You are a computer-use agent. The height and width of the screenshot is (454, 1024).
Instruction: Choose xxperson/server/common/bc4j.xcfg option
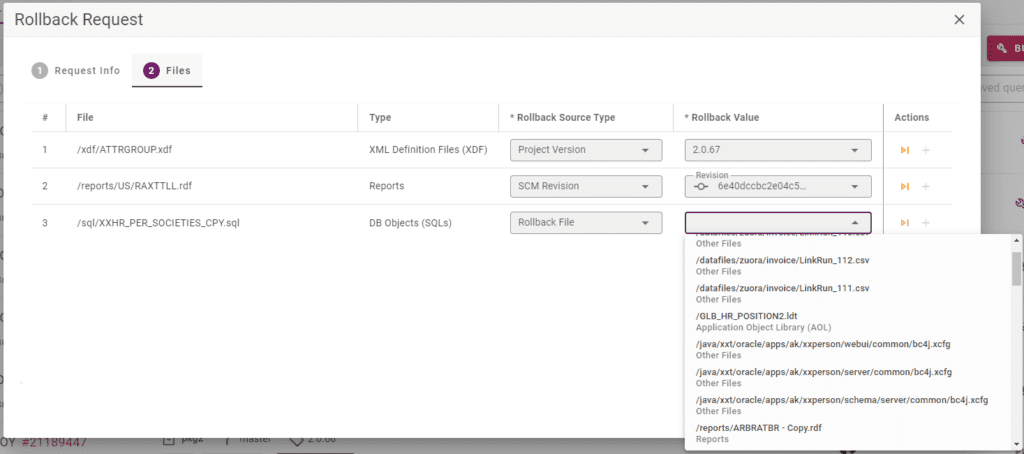849,377
